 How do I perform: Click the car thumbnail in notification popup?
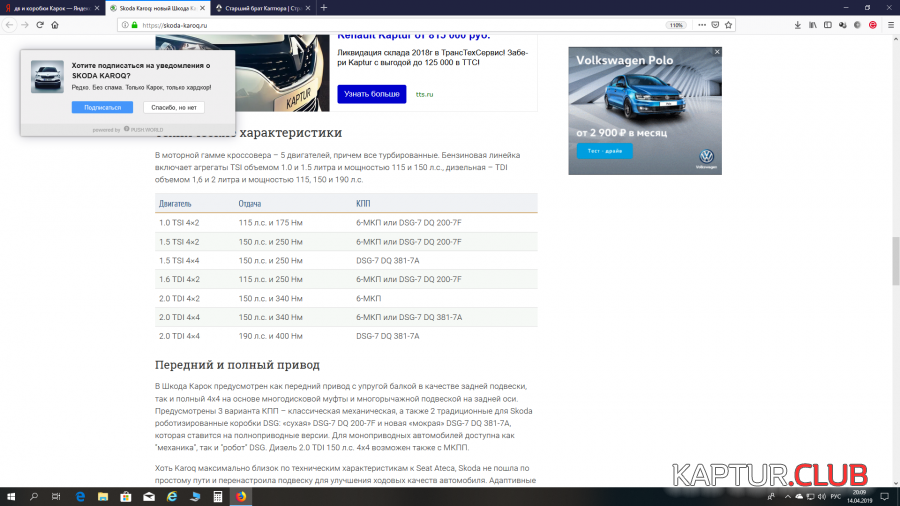click(47, 76)
